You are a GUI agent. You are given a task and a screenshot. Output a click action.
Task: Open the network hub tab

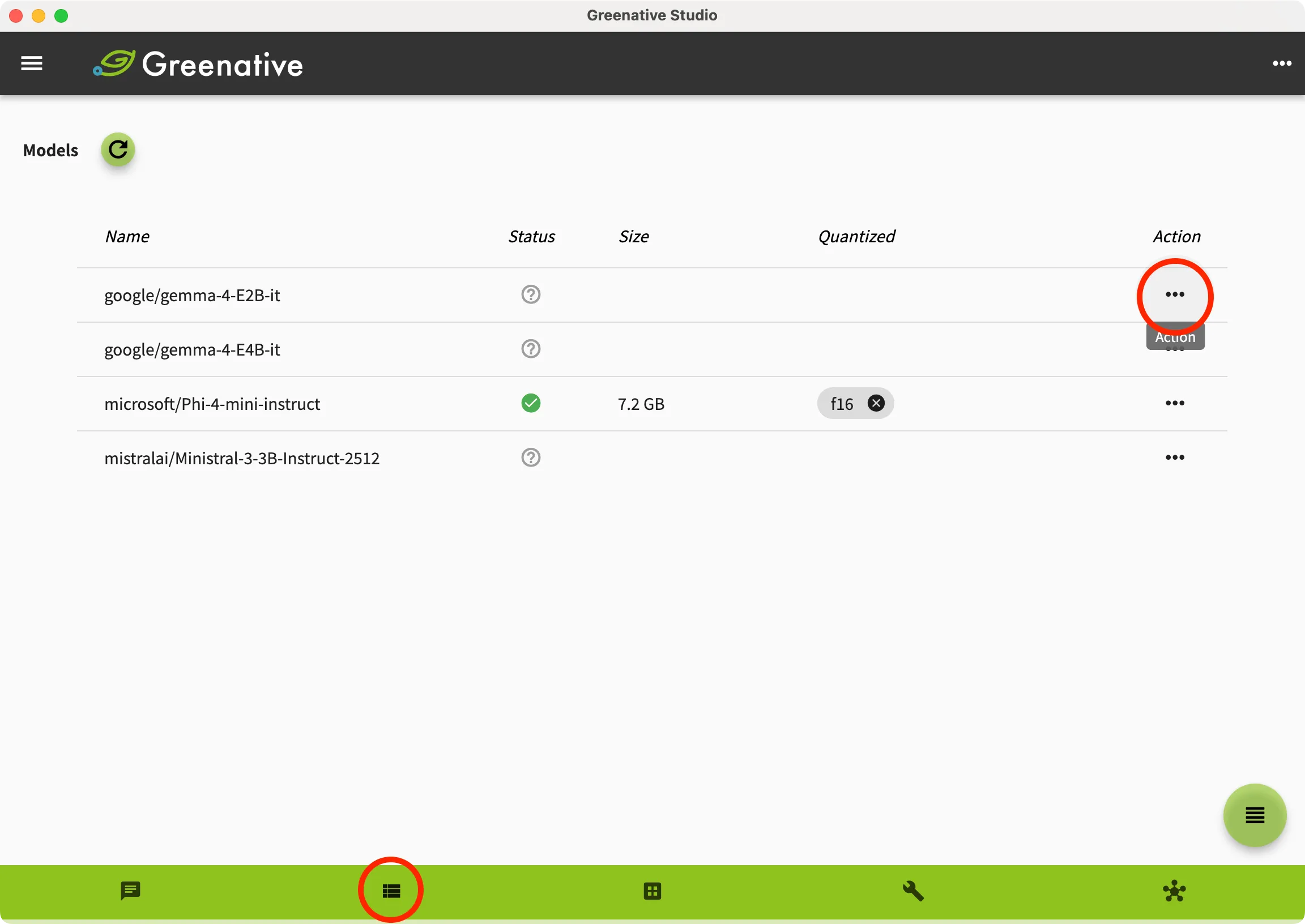(x=1174, y=891)
